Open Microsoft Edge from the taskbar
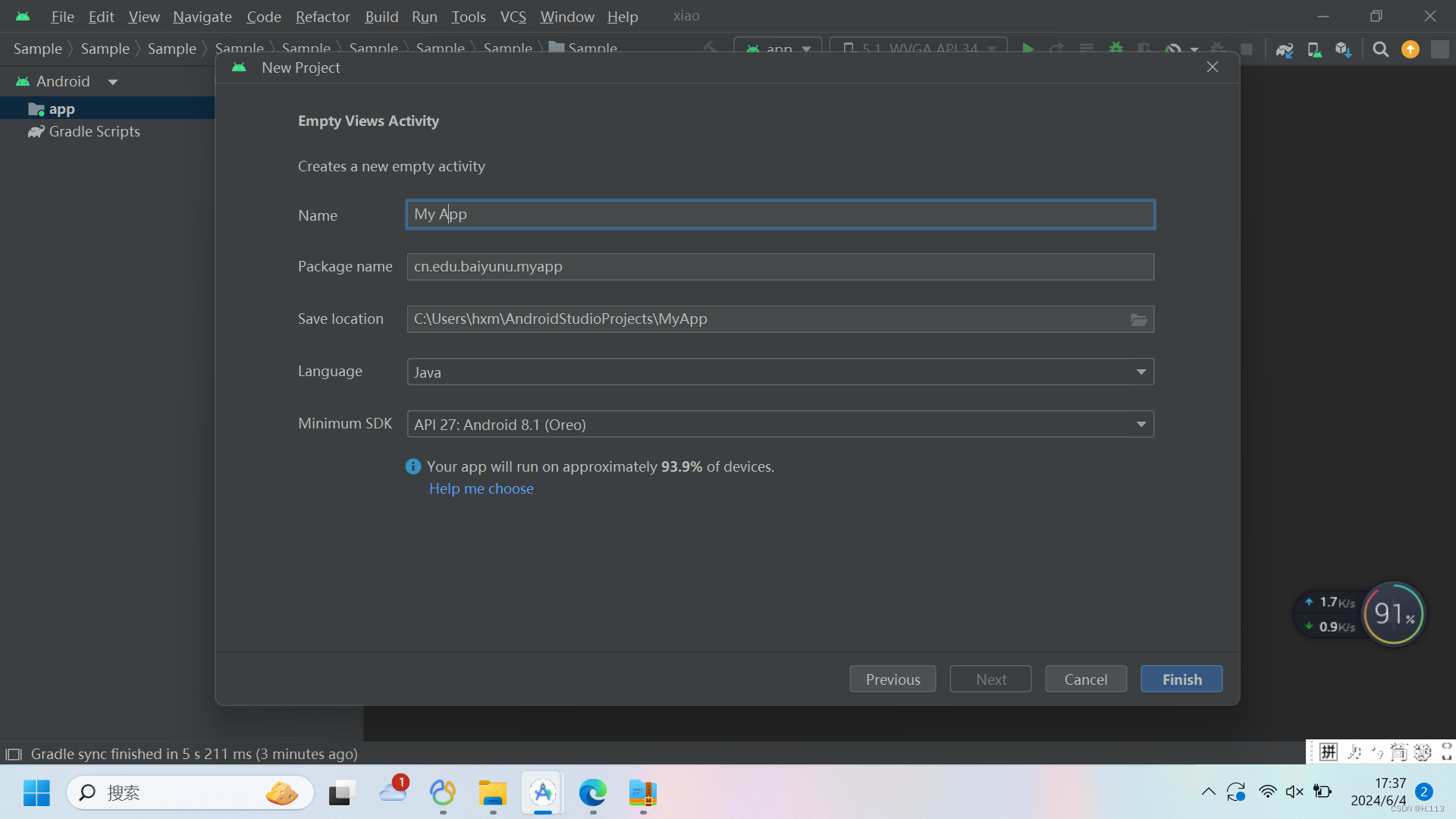Image resolution: width=1456 pixels, height=819 pixels. coord(592,793)
